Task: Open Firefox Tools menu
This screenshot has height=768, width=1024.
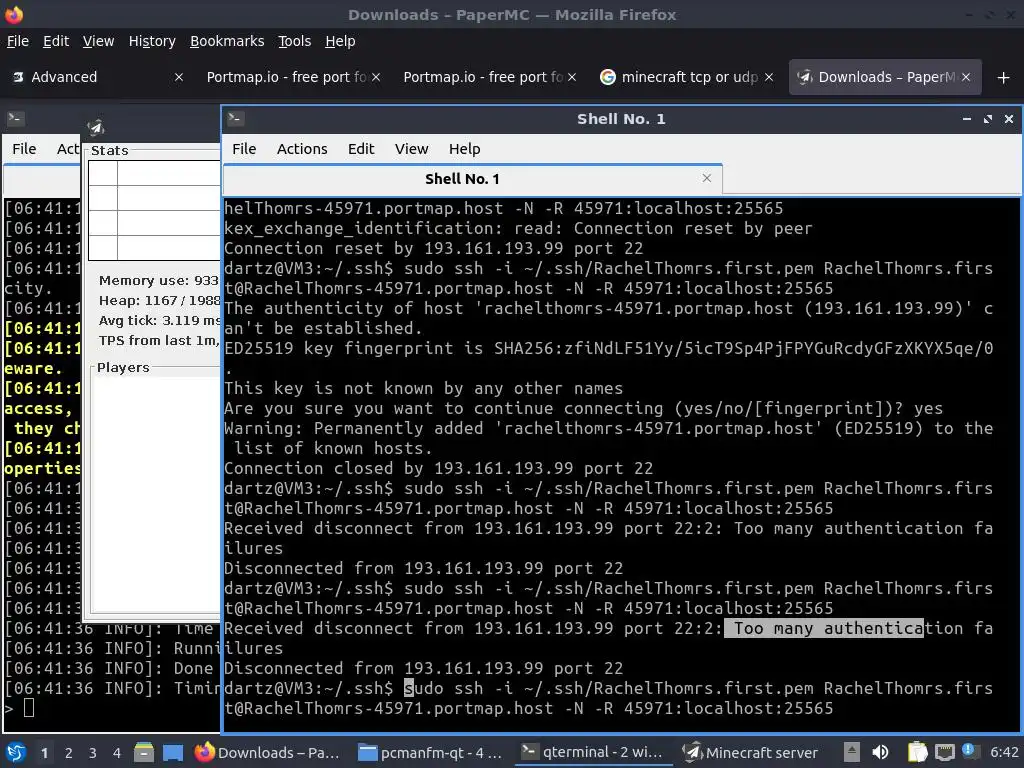Action: click(x=294, y=41)
